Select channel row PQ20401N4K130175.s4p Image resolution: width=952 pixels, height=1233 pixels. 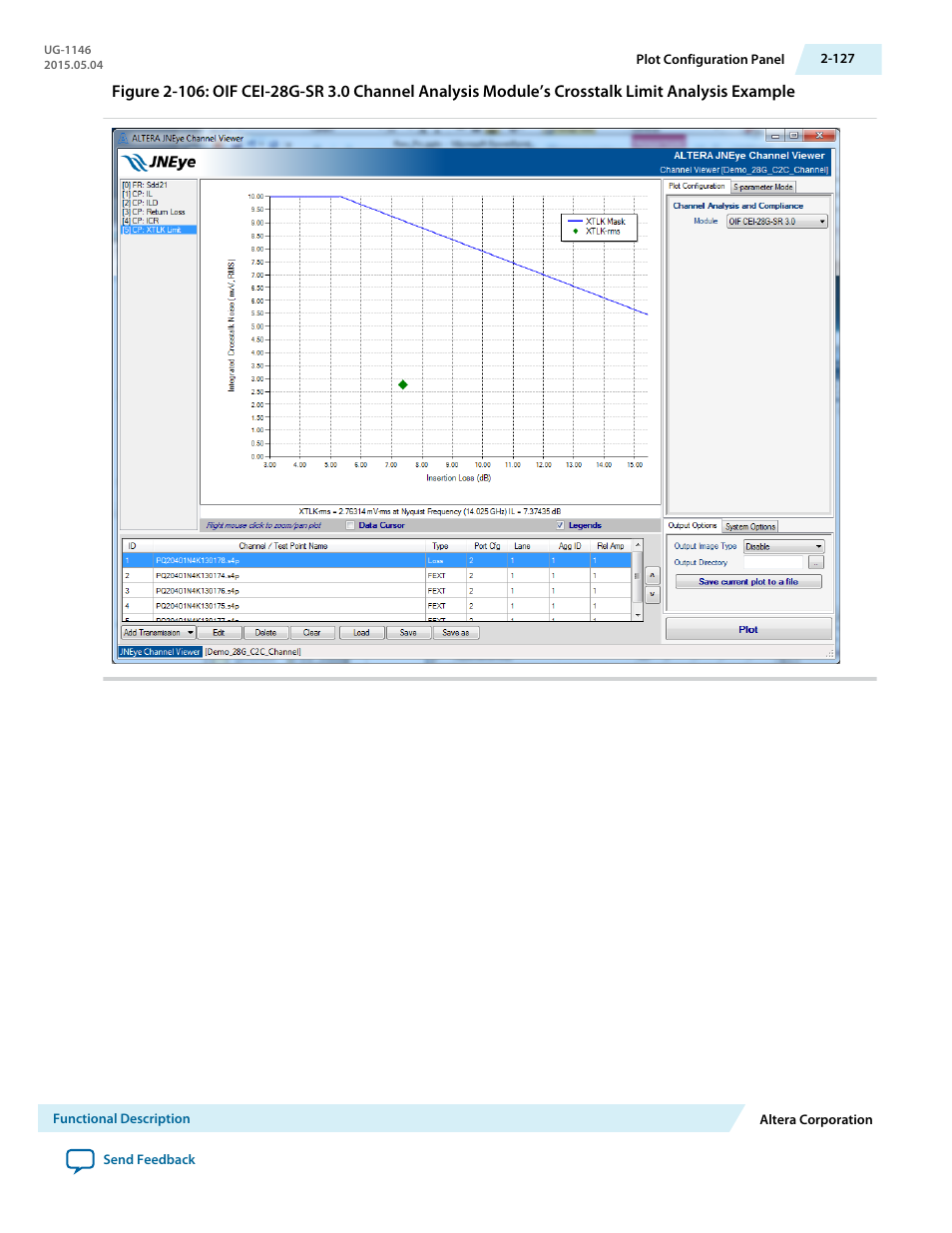click(x=377, y=605)
